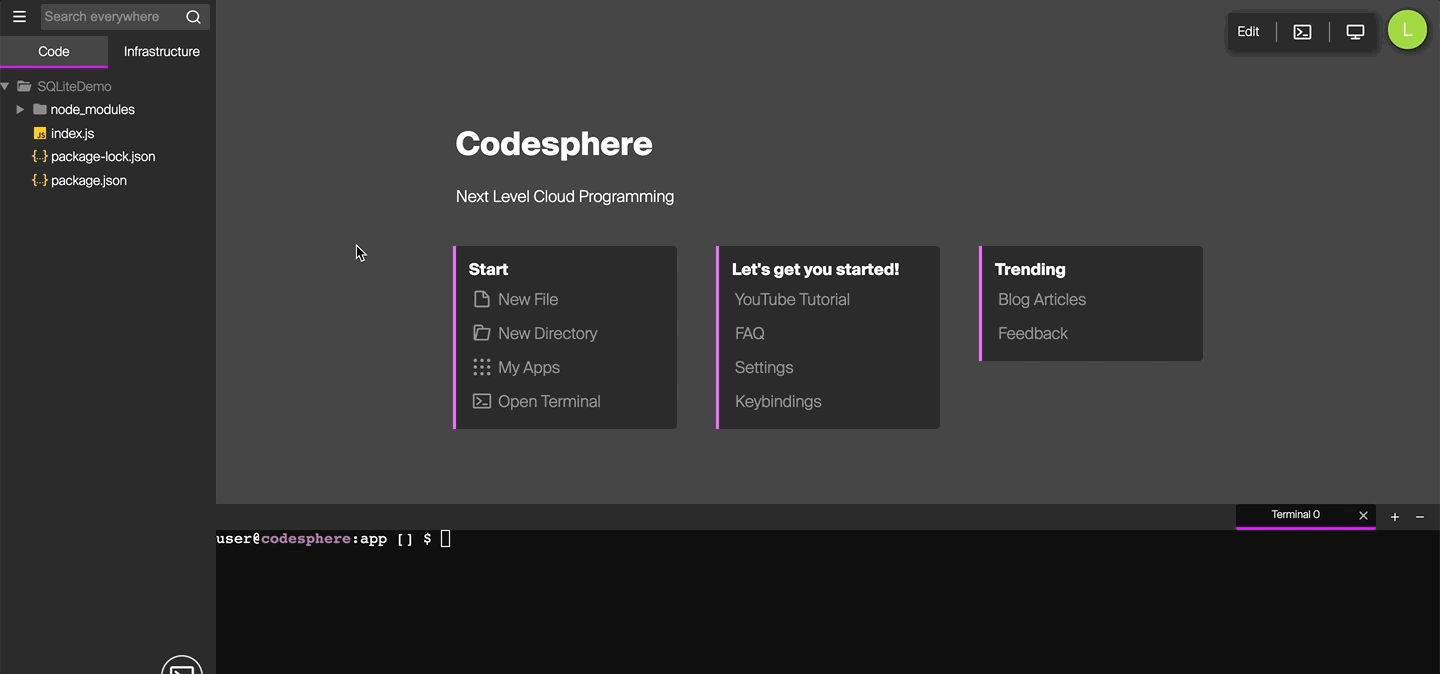Click the monitor preview icon
This screenshot has height=674, width=1440.
(x=1355, y=32)
